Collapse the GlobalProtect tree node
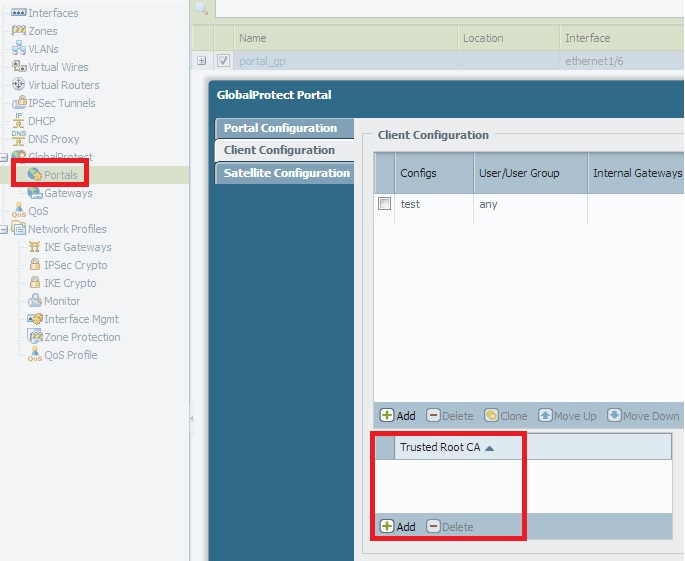 click(4, 157)
